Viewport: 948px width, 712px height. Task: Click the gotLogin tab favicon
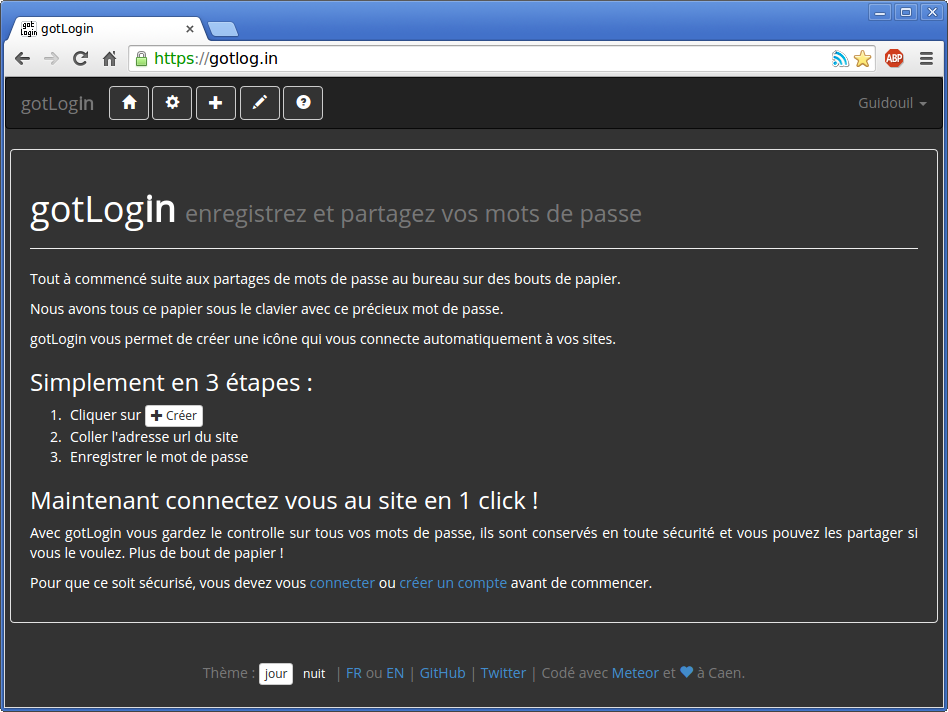(28, 28)
